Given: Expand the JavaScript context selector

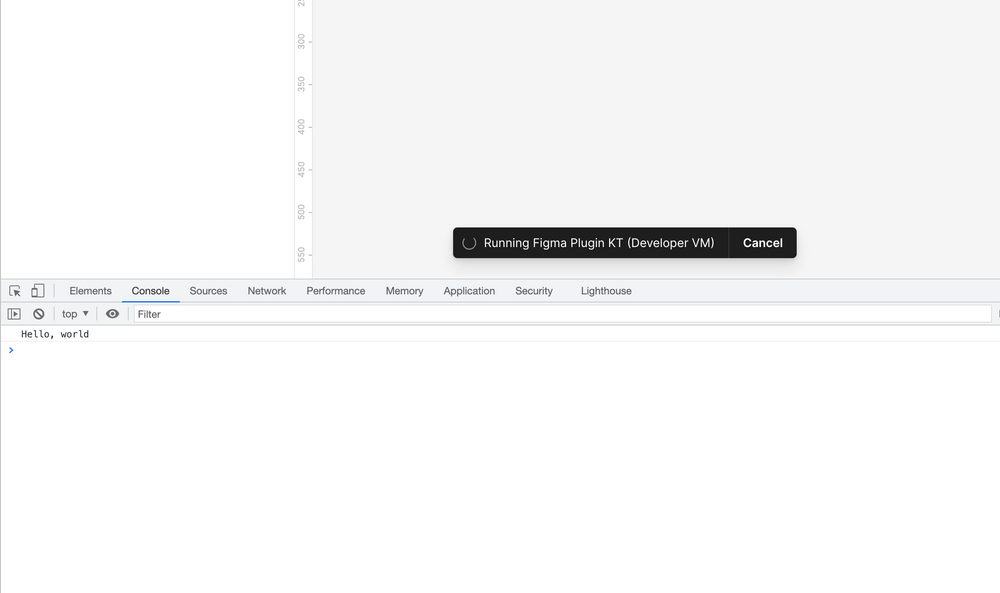Looking at the screenshot, I should click(x=73, y=313).
